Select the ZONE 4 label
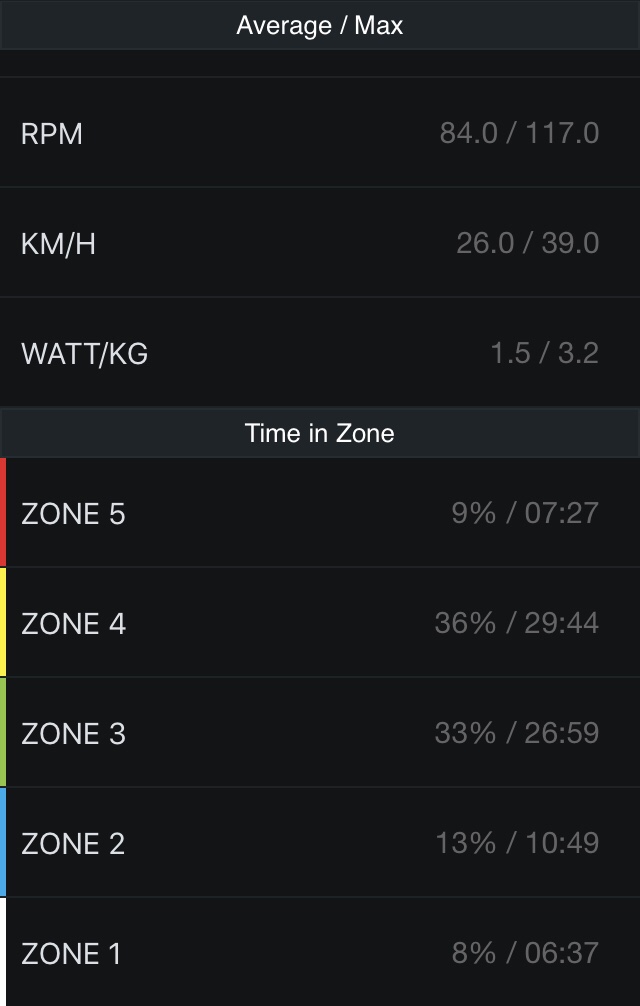This screenshot has height=1006, width=640. 73,624
